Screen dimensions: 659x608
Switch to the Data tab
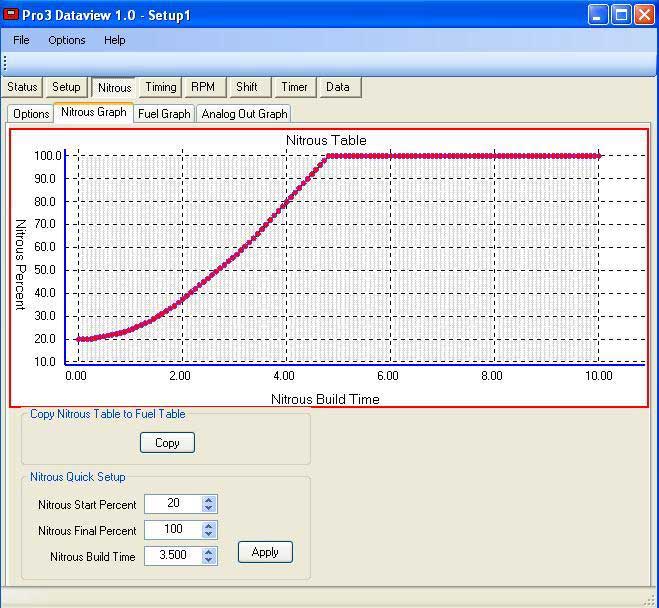[x=338, y=87]
